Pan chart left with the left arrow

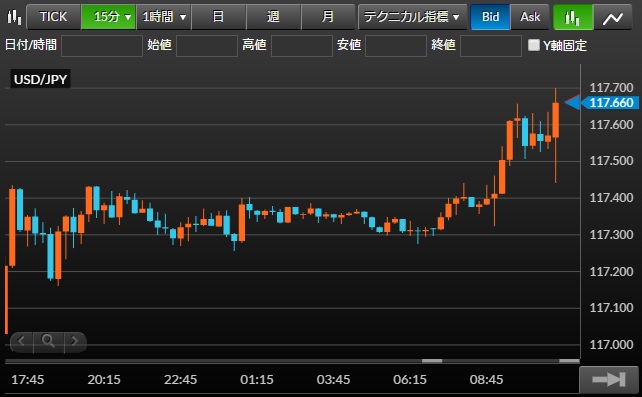coord(21,341)
